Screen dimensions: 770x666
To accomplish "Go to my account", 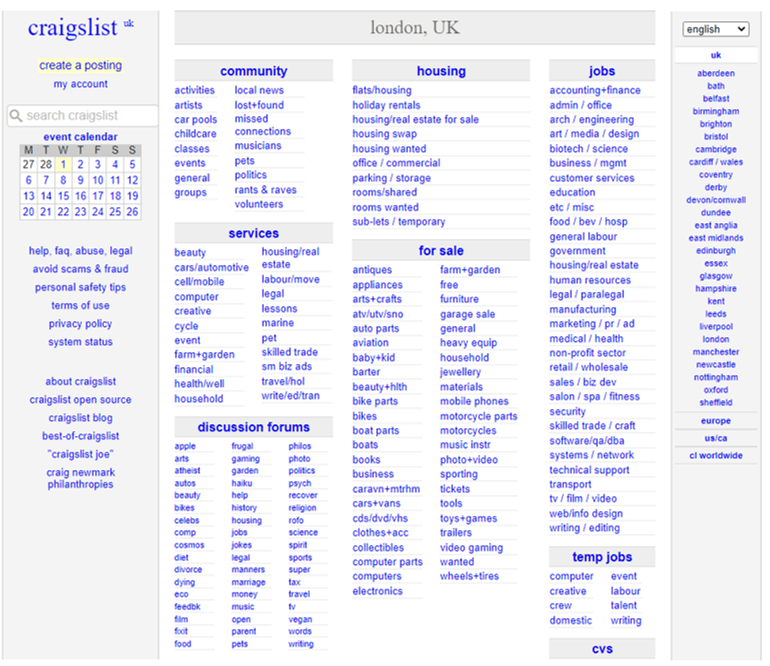I will click(x=81, y=84).
